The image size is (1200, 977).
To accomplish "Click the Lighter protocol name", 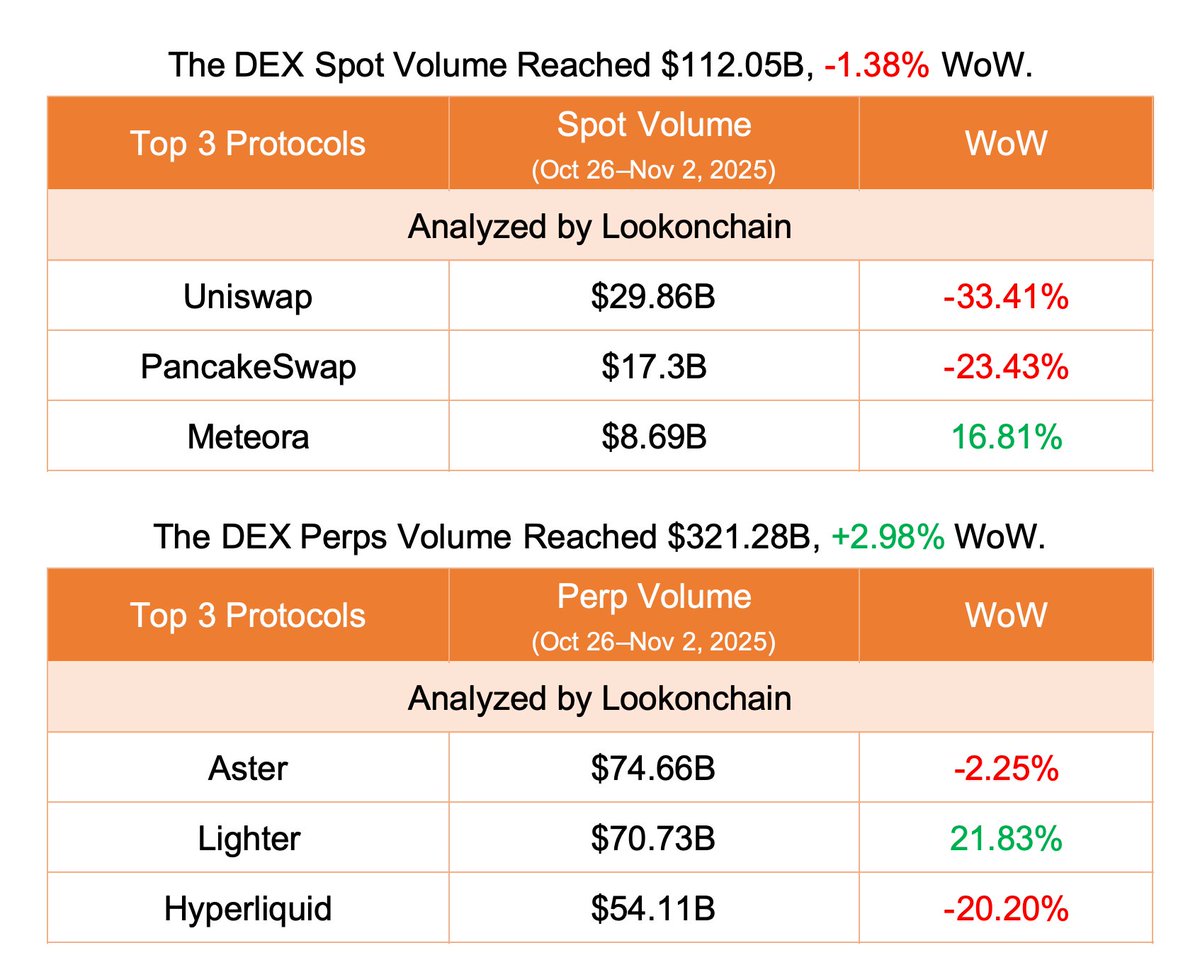I will point(248,838).
